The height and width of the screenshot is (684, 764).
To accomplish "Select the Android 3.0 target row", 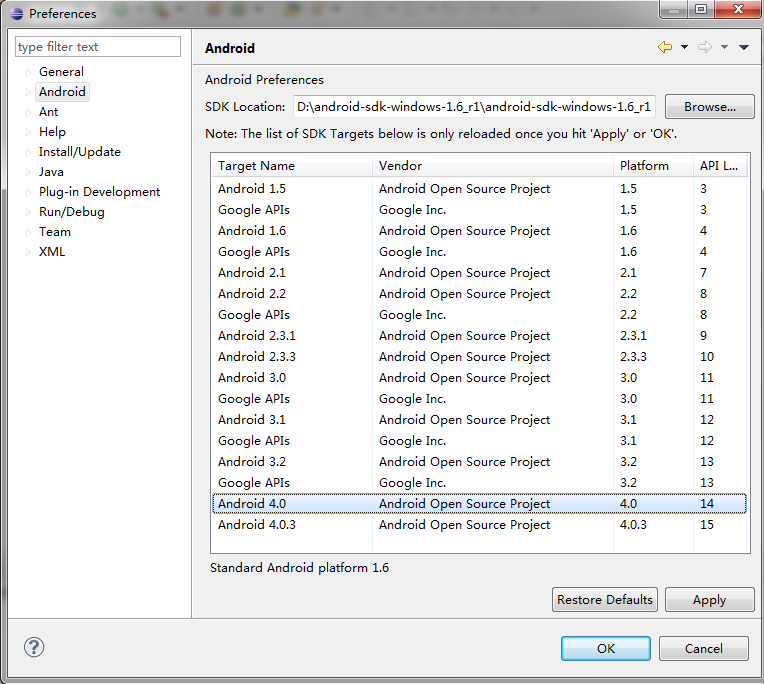I will (479, 377).
